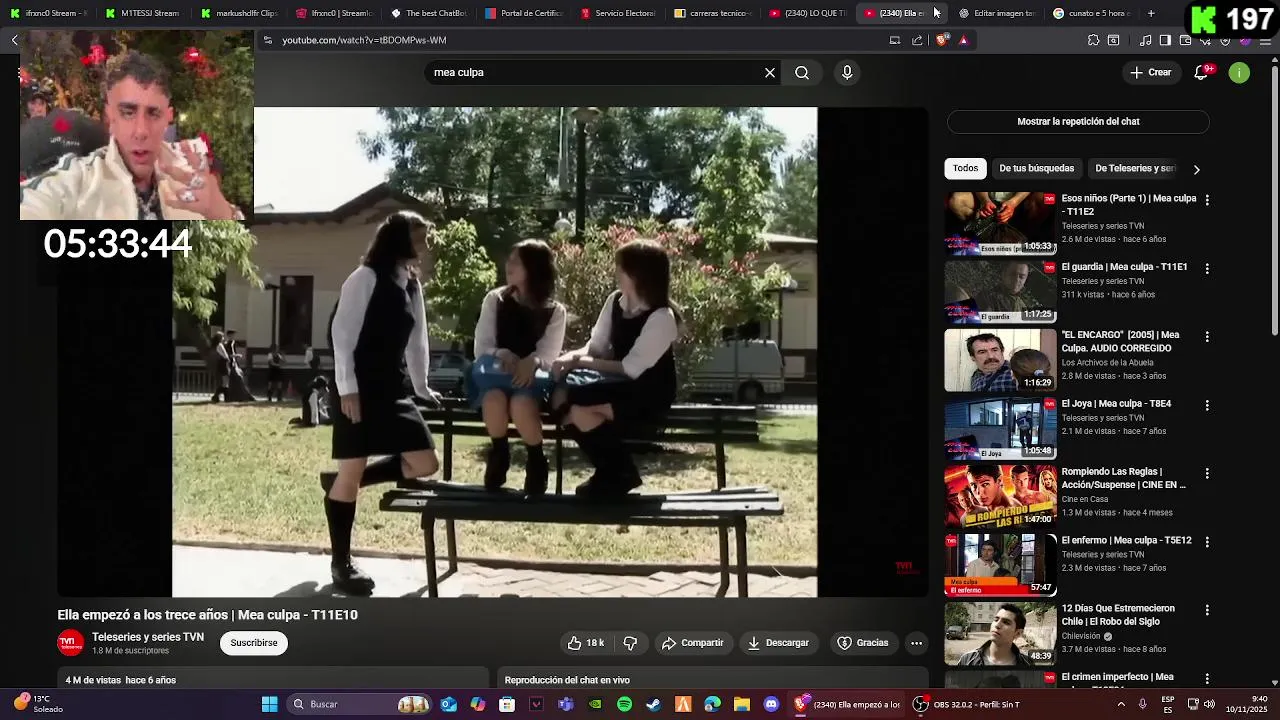
Task: Open the account avatar menu
Action: coord(1239,73)
